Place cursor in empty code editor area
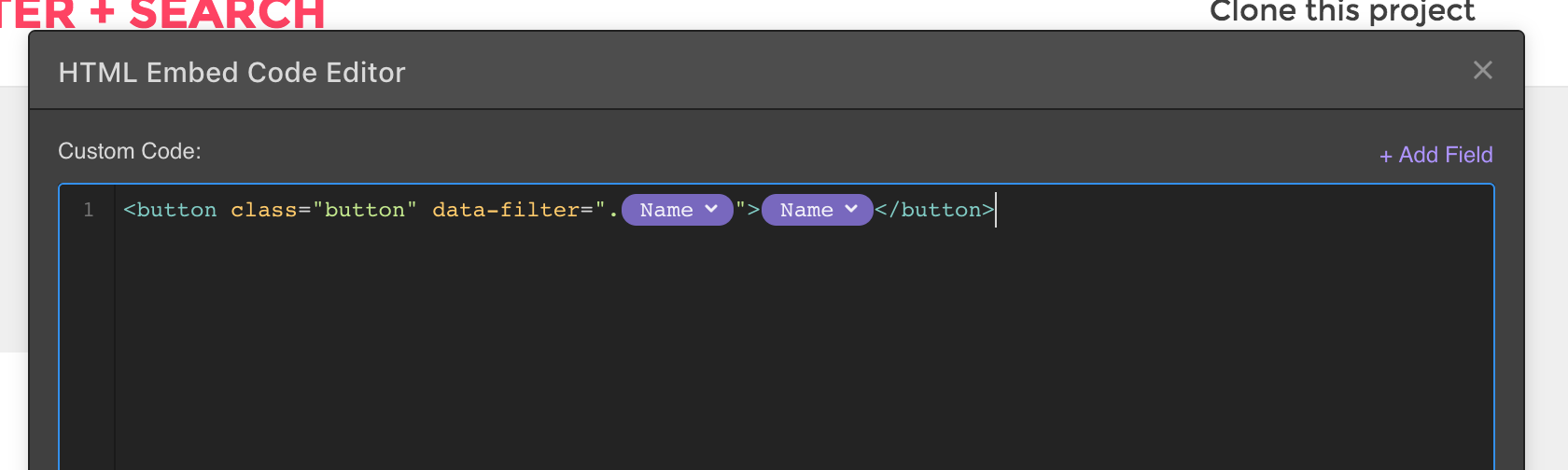This screenshot has width=1568, height=470. coord(803,354)
